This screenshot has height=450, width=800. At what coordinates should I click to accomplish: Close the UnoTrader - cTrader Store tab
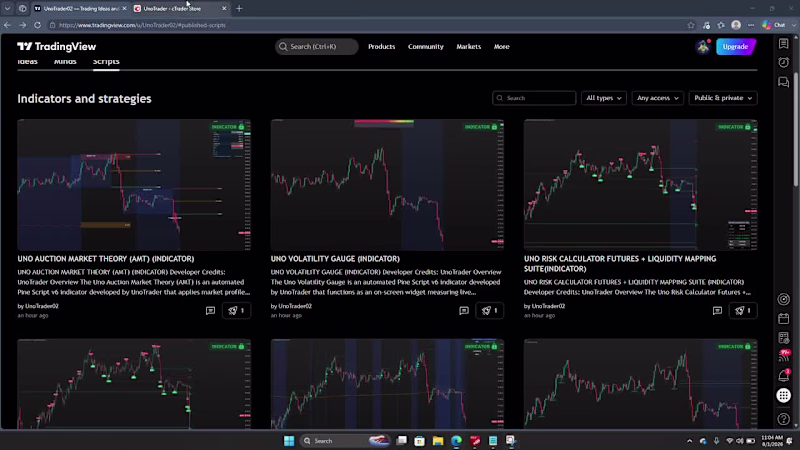224,9
